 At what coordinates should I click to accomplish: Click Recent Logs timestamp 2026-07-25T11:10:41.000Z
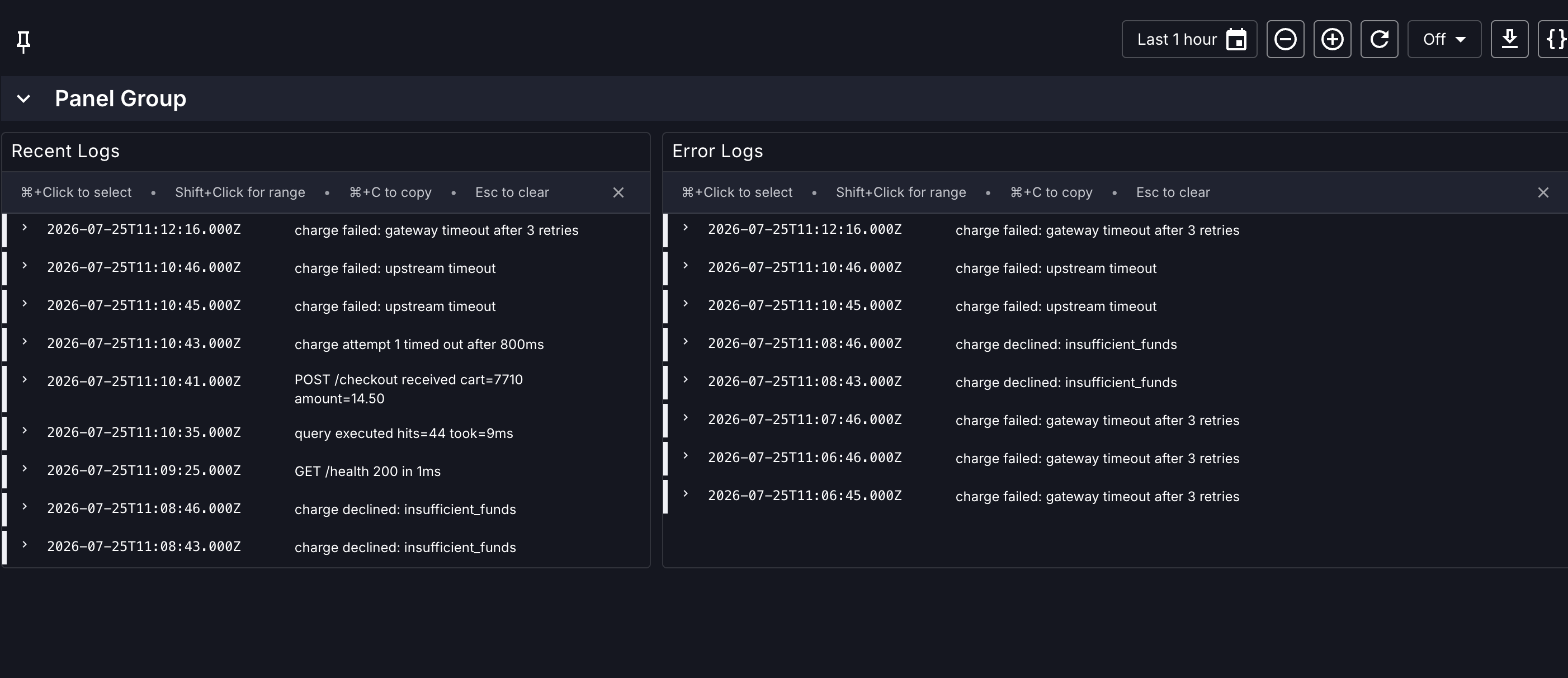(x=144, y=382)
